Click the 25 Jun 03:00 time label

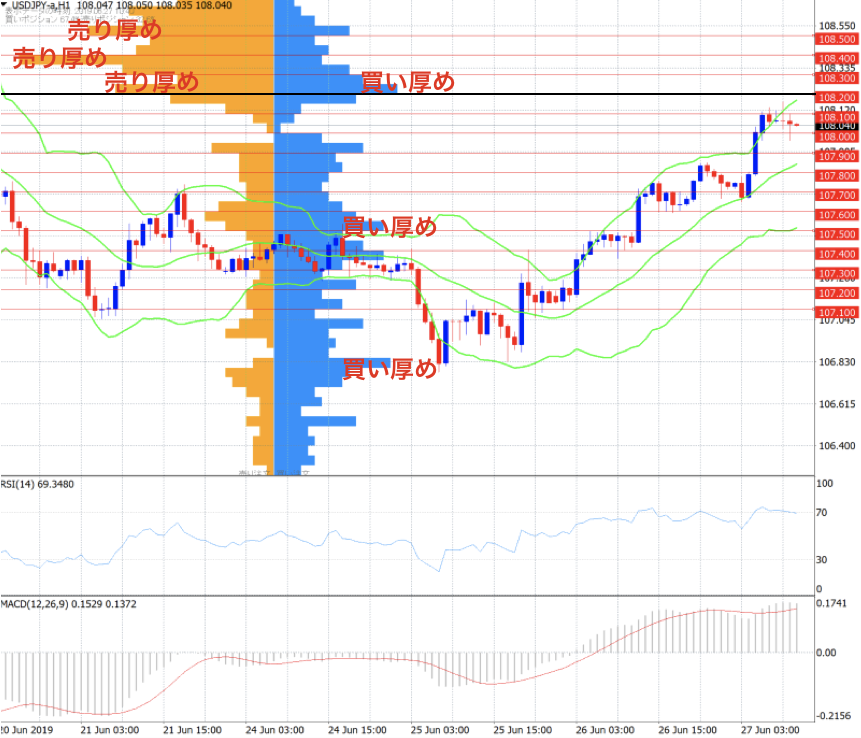[440, 730]
